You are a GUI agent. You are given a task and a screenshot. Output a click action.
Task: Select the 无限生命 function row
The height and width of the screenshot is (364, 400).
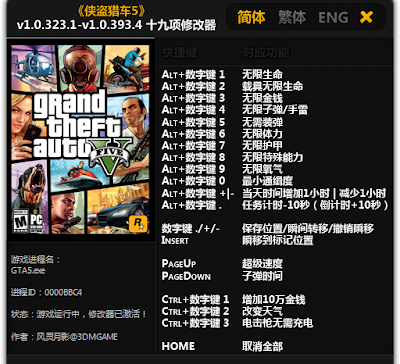pos(262,74)
